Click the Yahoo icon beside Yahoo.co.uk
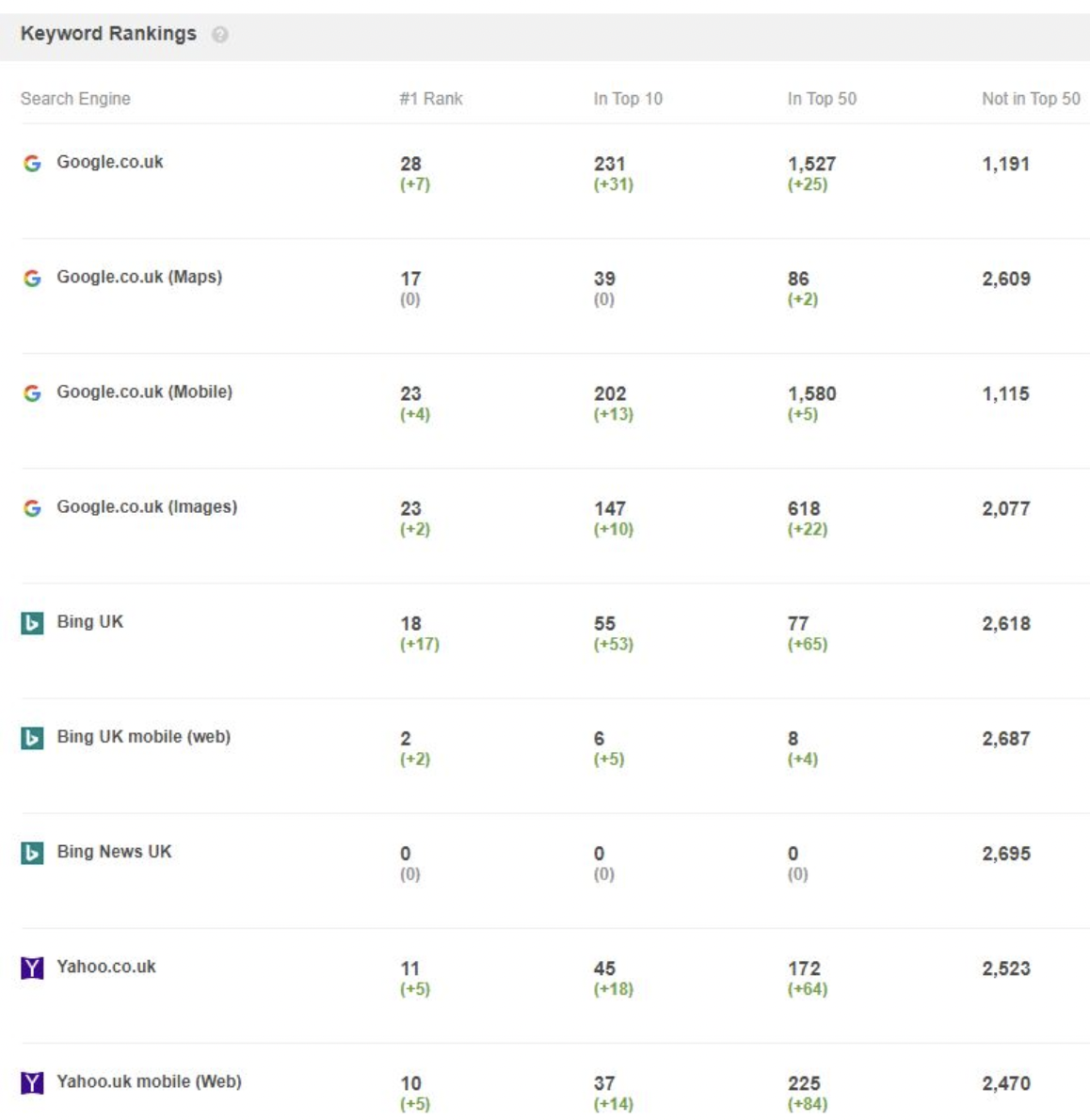1090x1120 pixels. pyautogui.click(x=32, y=968)
